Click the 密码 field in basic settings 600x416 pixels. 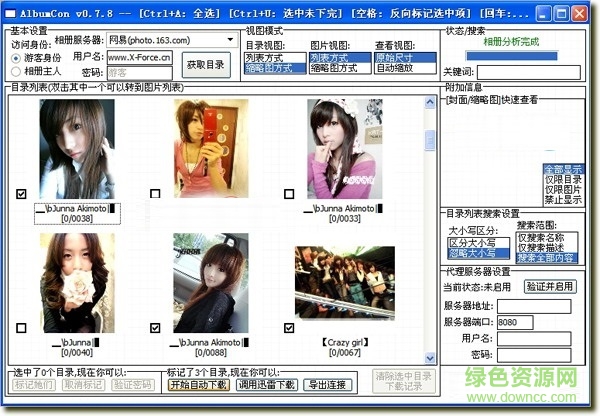140,72
